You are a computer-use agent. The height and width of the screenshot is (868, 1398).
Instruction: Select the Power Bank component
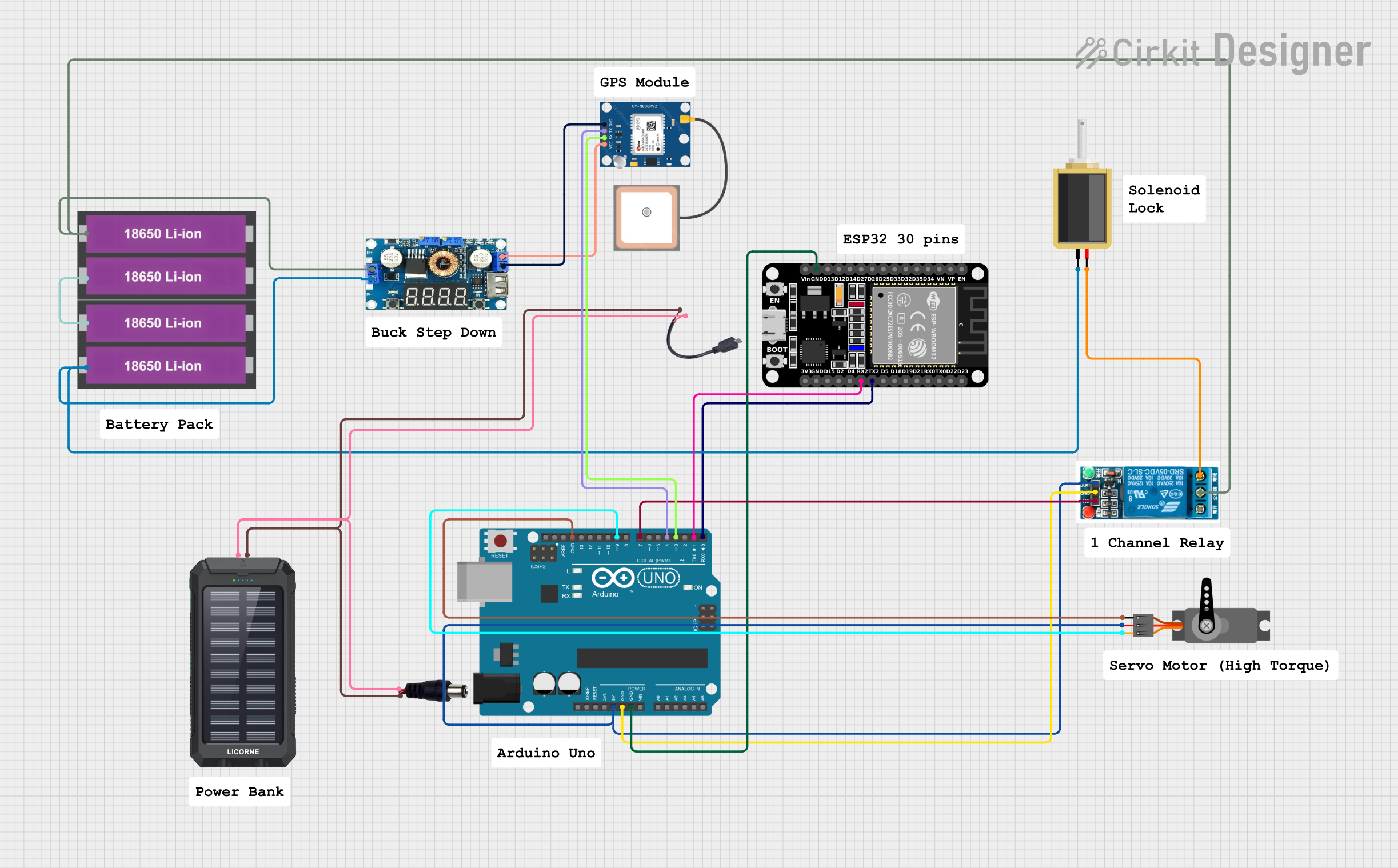pos(243,663)
